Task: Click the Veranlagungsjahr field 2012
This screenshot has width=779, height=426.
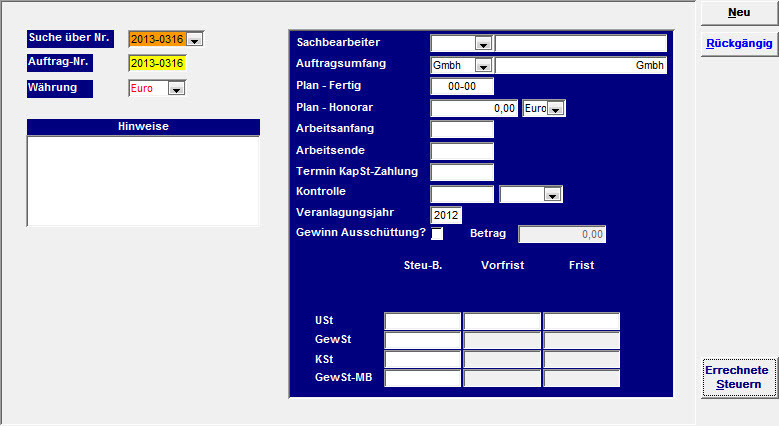Action: pos(446,215)
